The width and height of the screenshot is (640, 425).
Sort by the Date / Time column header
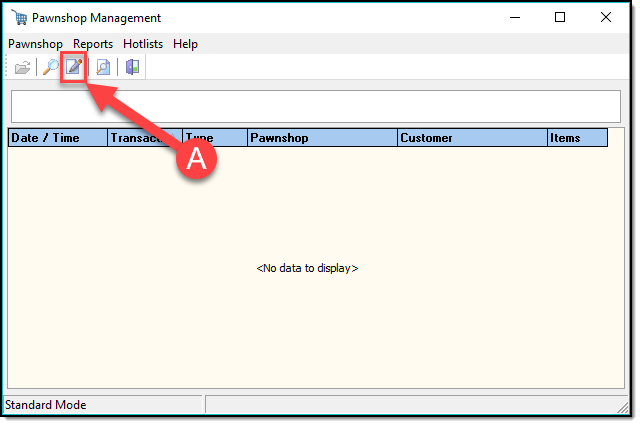(58, 138)
